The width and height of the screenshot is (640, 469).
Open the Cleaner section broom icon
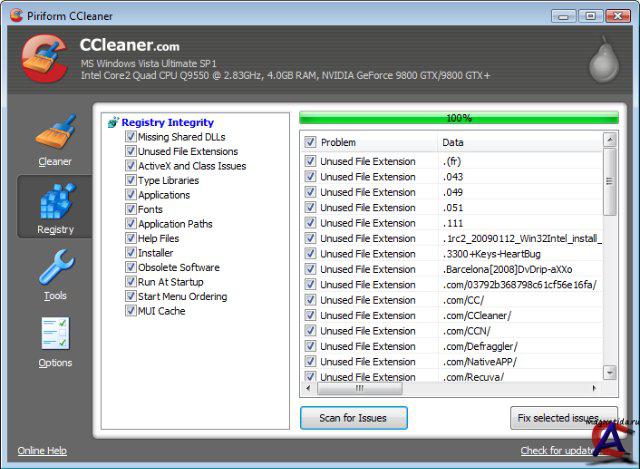56,131
